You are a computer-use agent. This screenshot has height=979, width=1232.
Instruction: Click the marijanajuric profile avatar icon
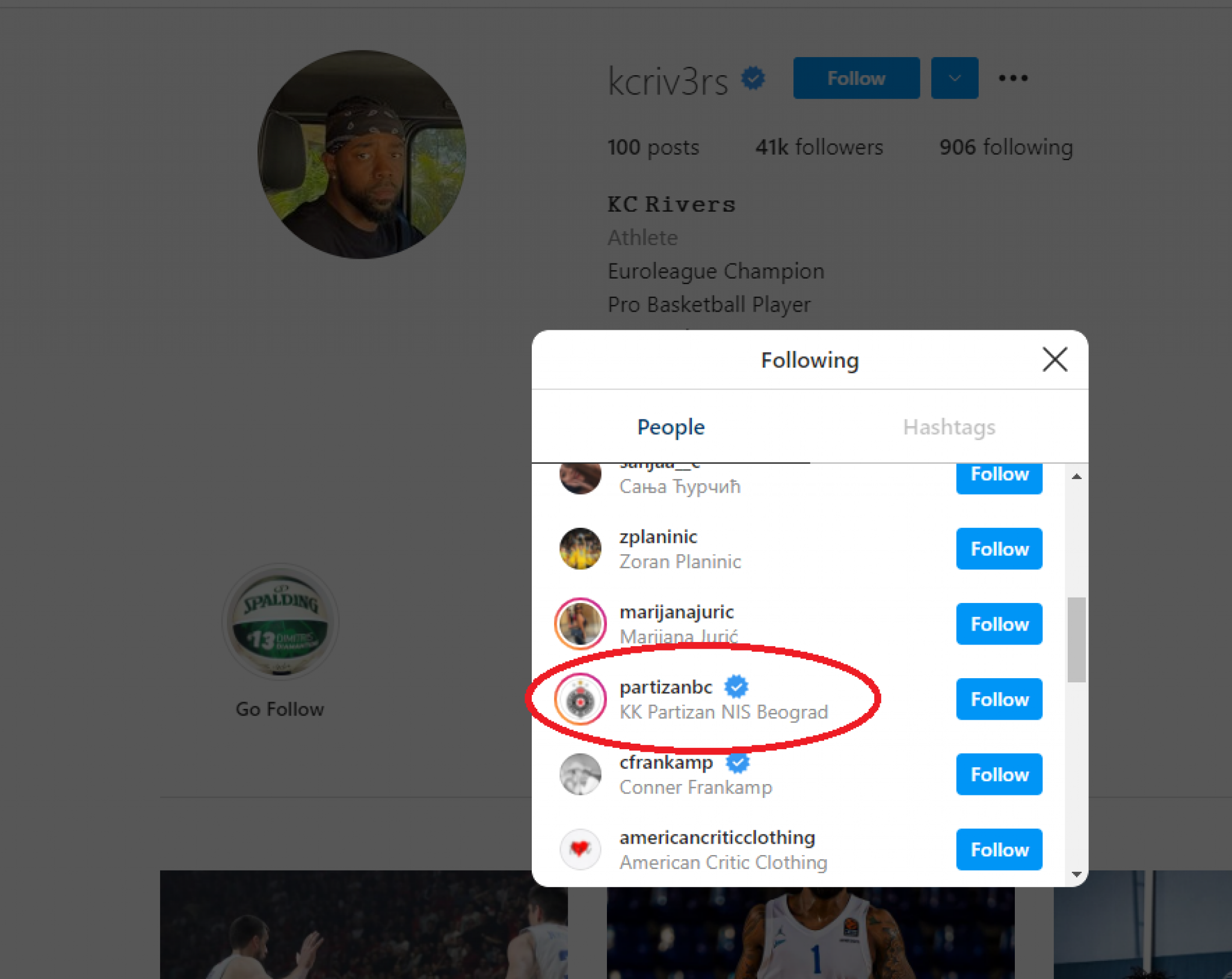coord(582,625)
